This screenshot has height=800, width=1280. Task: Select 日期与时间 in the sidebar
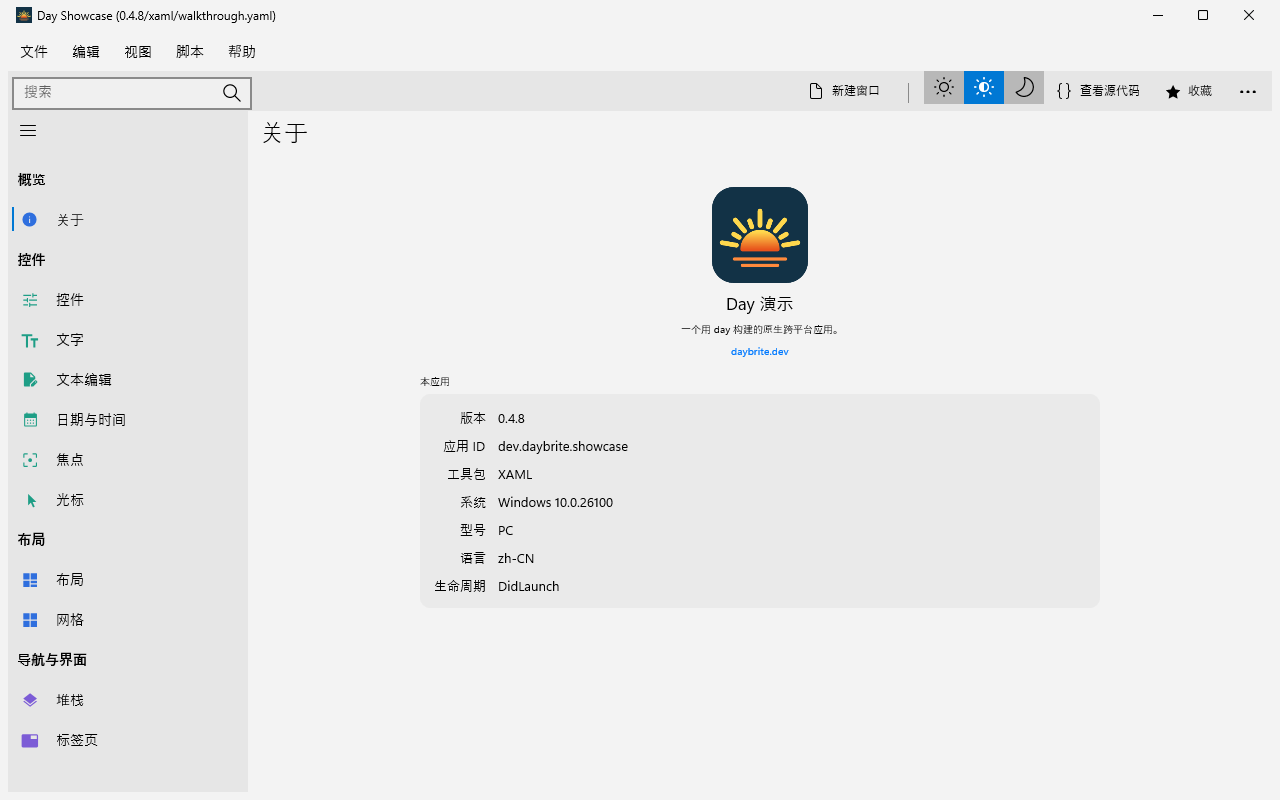128,420
